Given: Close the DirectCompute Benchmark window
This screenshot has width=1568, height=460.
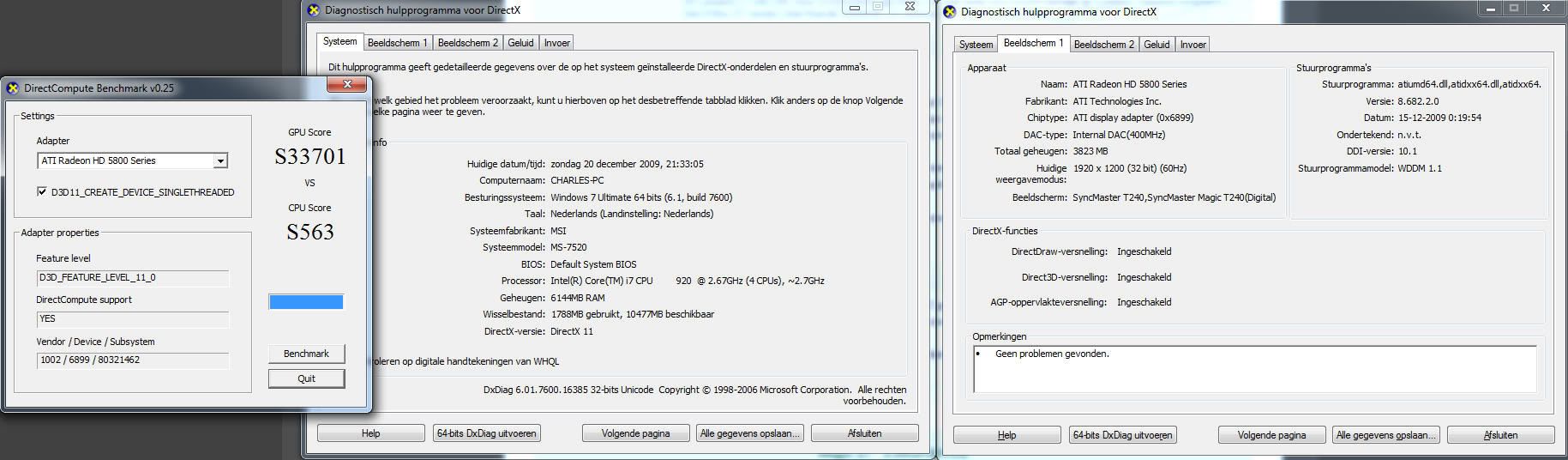Looking at the screenshot, I should click(347, 84).
